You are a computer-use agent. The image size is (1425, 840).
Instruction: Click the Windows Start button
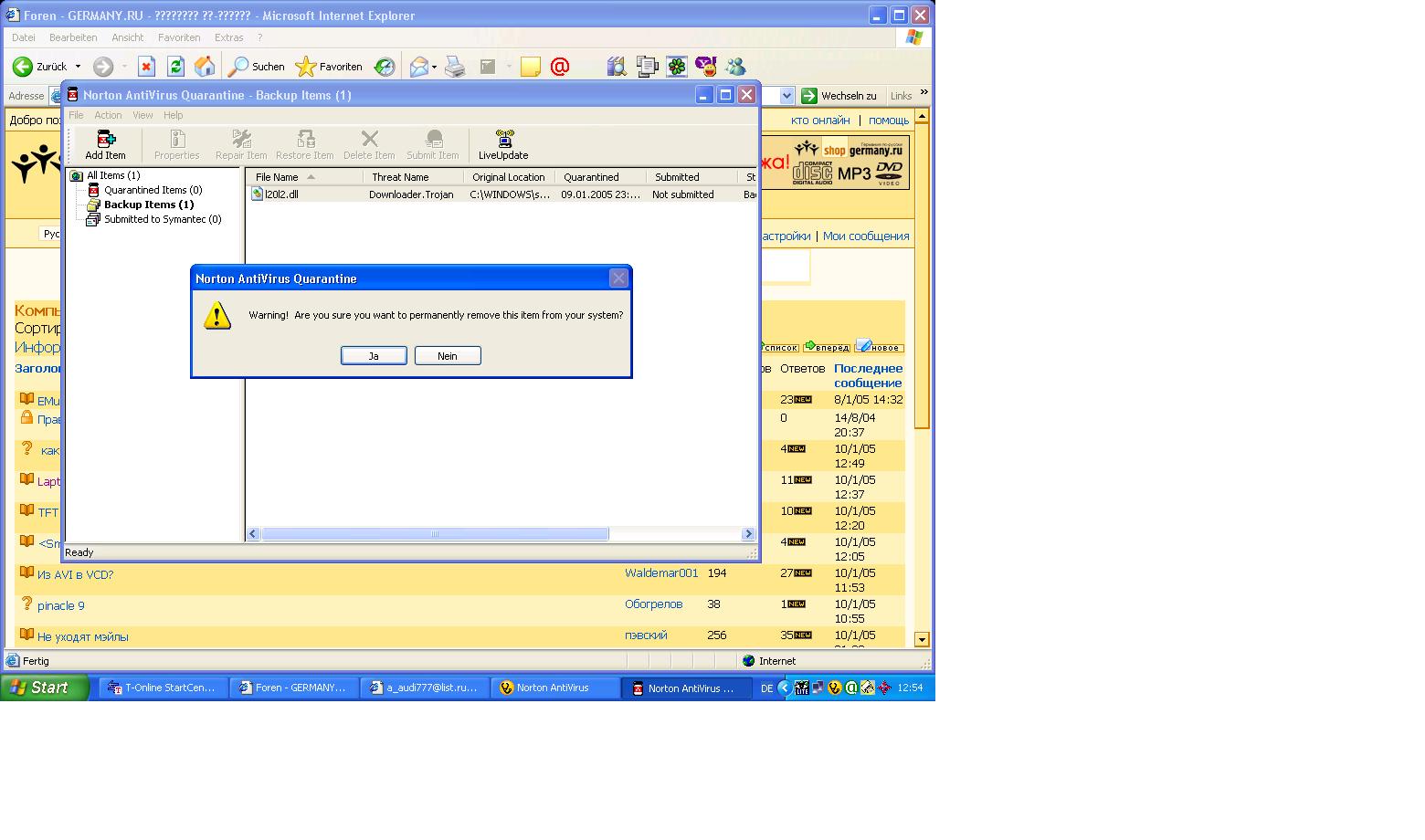[x=45, y=688]
